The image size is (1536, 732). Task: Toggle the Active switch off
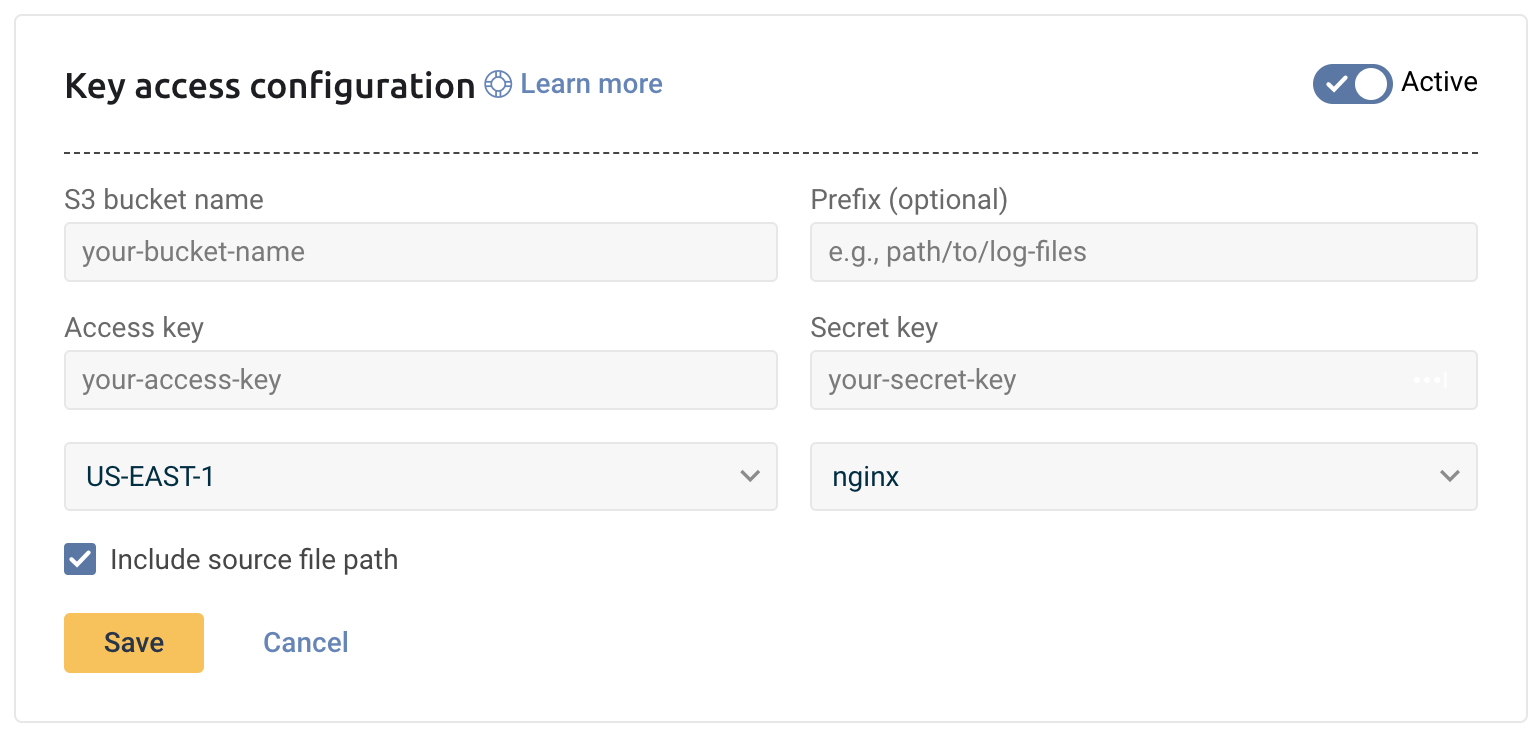pyautogui.click(x=1351, y=84)
